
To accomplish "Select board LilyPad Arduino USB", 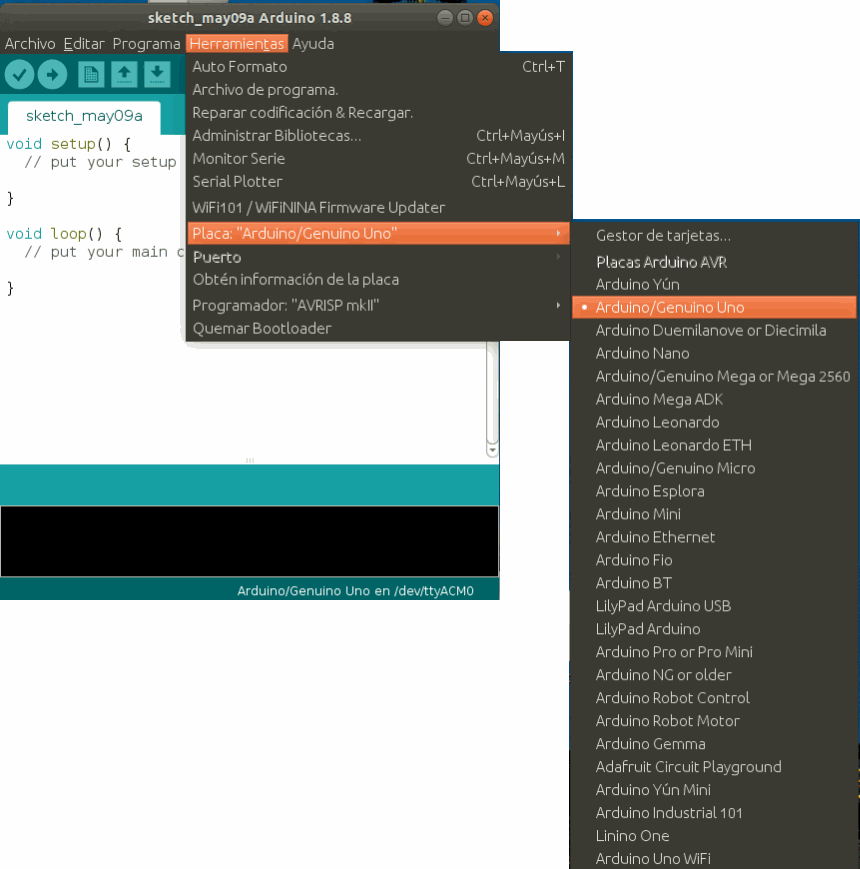I will pos(714,606).
